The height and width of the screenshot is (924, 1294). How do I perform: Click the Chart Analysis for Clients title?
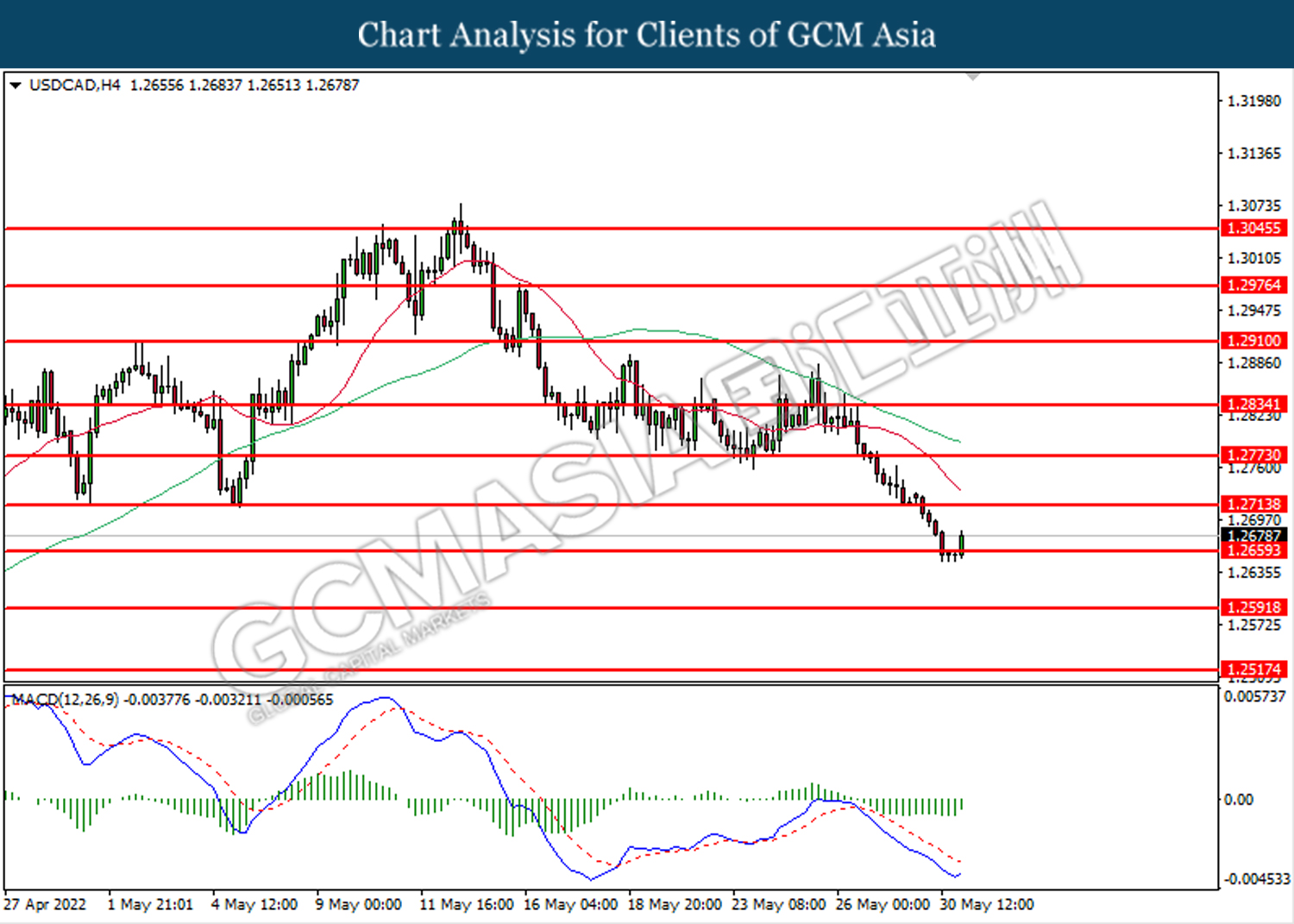[647, 35]
